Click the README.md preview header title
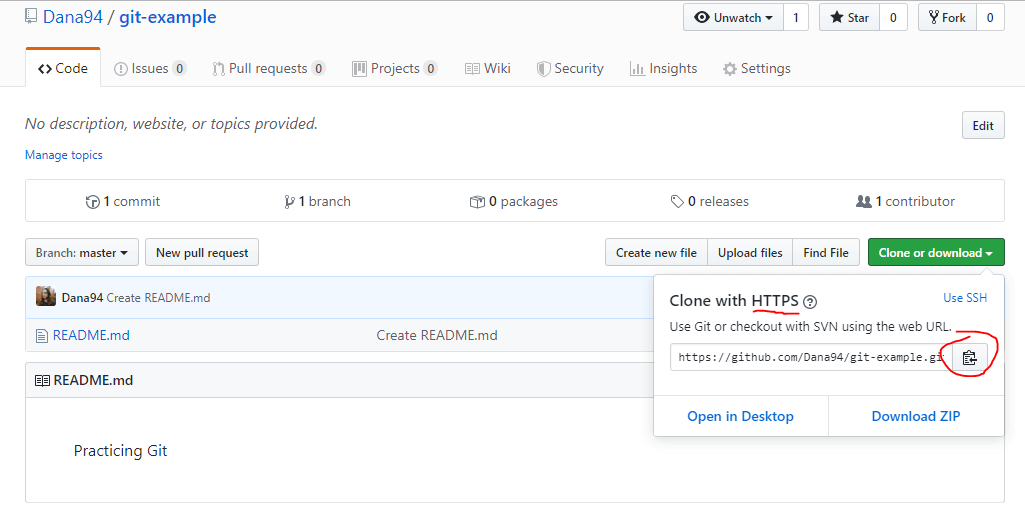The width and height of the screenshot is (1025, 507). pos(93,380)
